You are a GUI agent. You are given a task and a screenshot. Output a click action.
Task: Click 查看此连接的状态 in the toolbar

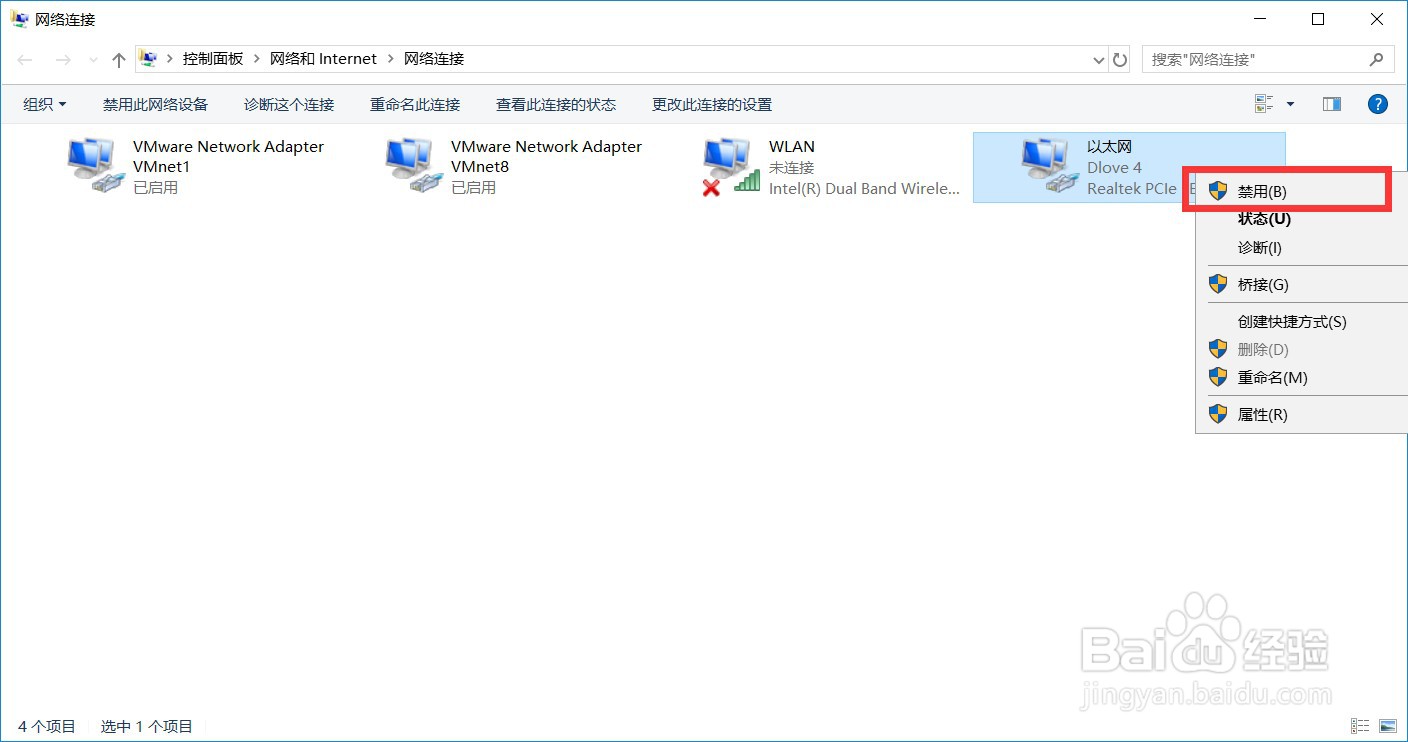click(x=556, y=104)
